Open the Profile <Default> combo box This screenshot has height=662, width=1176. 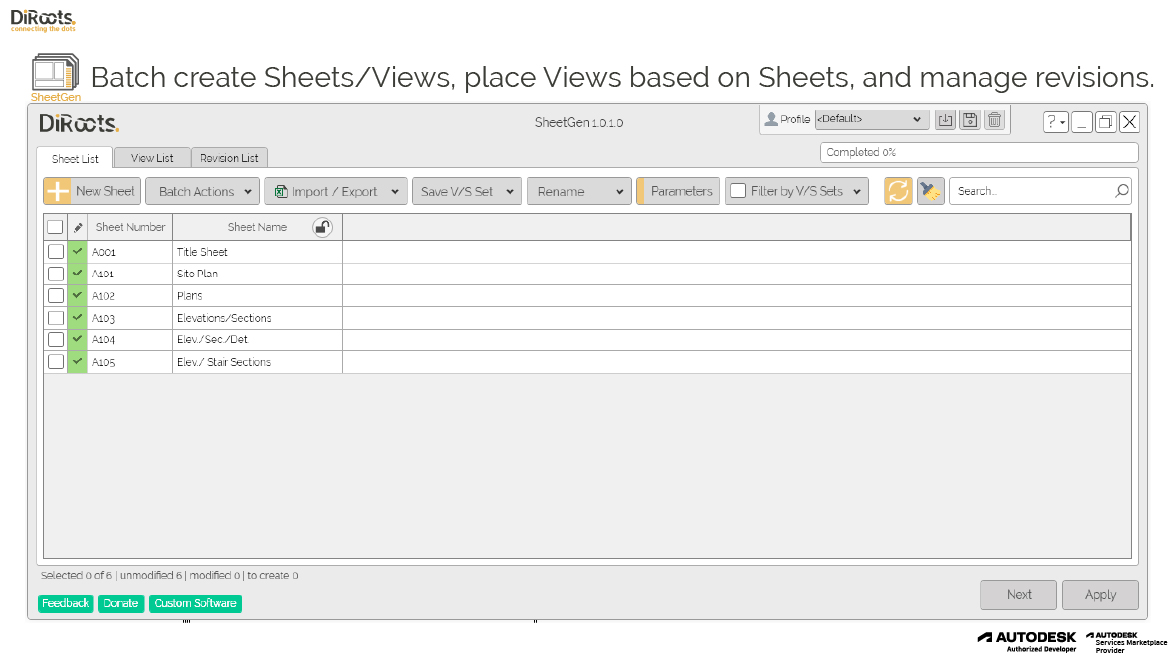point(871,119)
